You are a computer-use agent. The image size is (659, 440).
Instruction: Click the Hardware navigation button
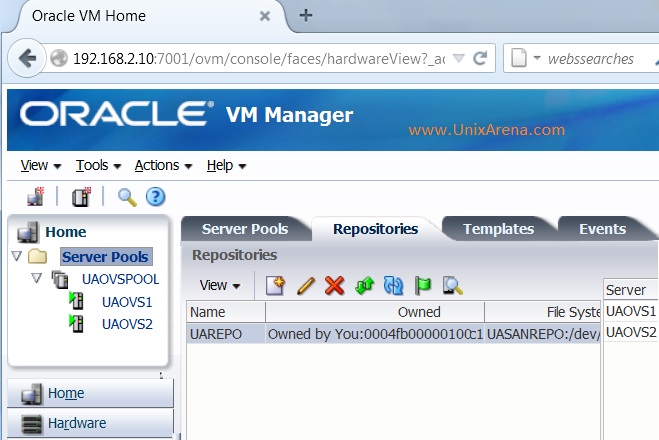[90, 424]
